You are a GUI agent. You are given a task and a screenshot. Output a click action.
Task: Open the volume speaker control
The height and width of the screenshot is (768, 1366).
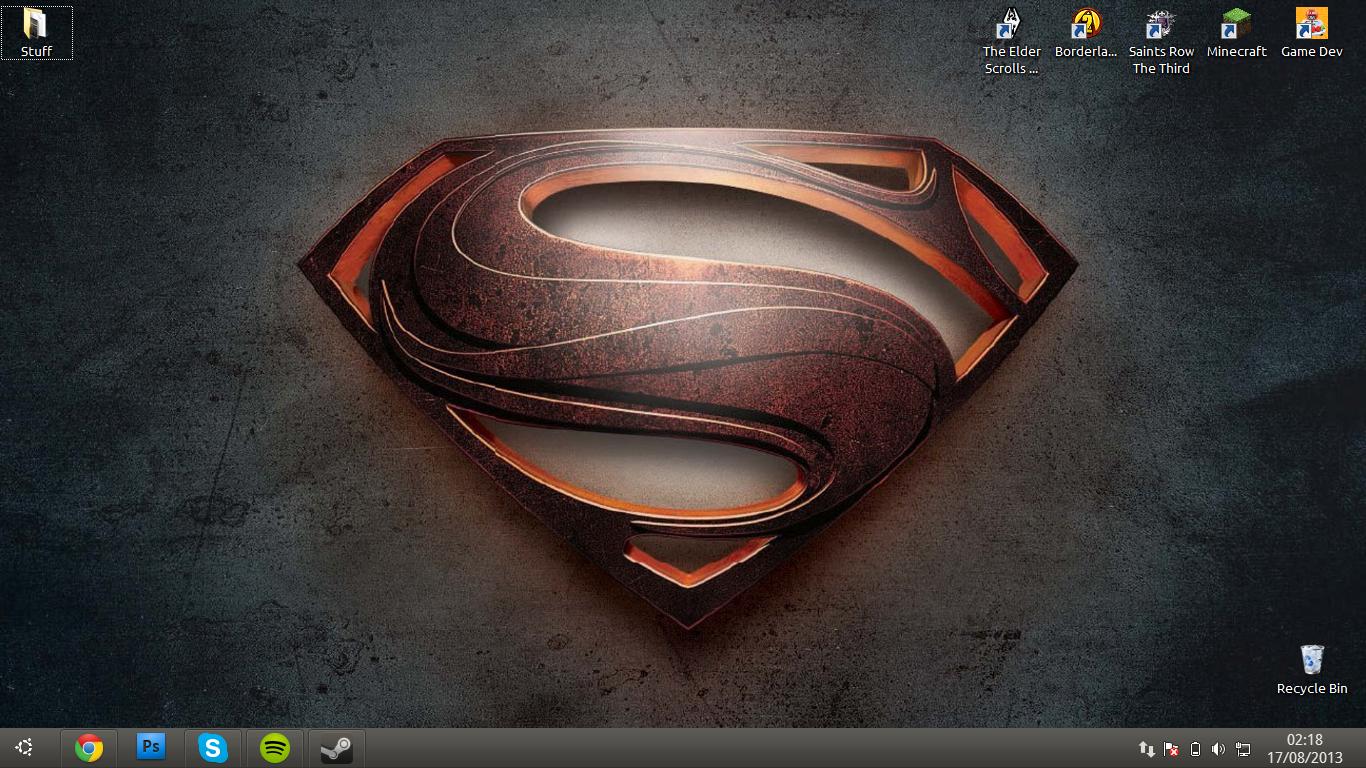point(1218,749)
